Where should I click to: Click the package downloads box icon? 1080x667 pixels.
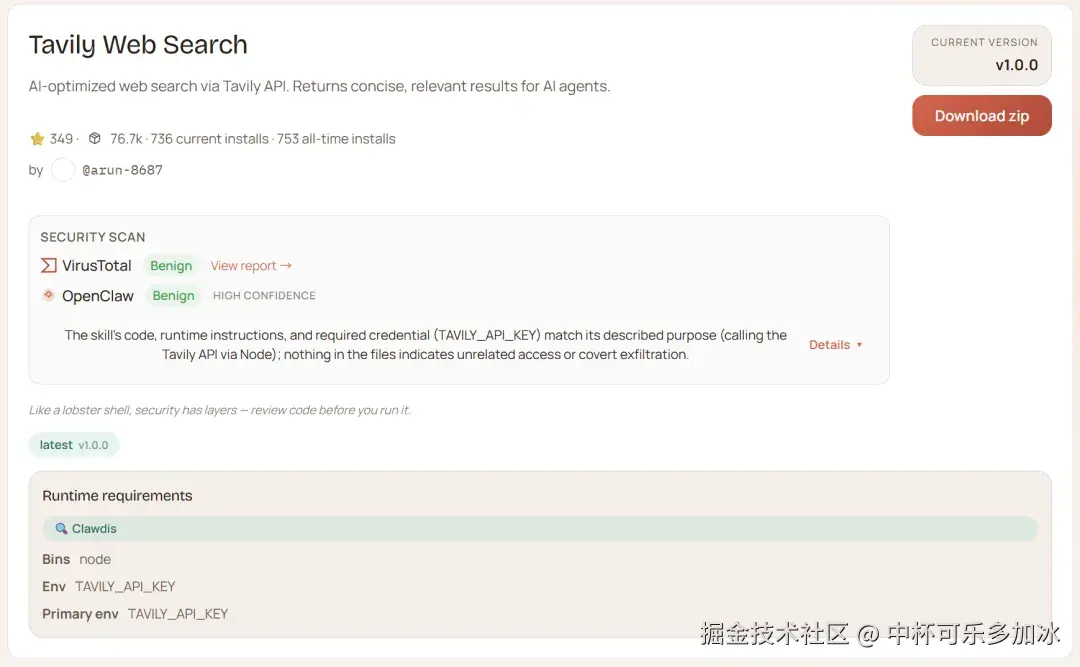coord(95,139)
